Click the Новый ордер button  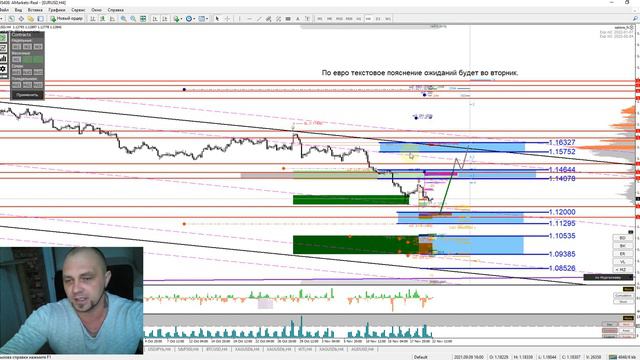coord(66,19)
